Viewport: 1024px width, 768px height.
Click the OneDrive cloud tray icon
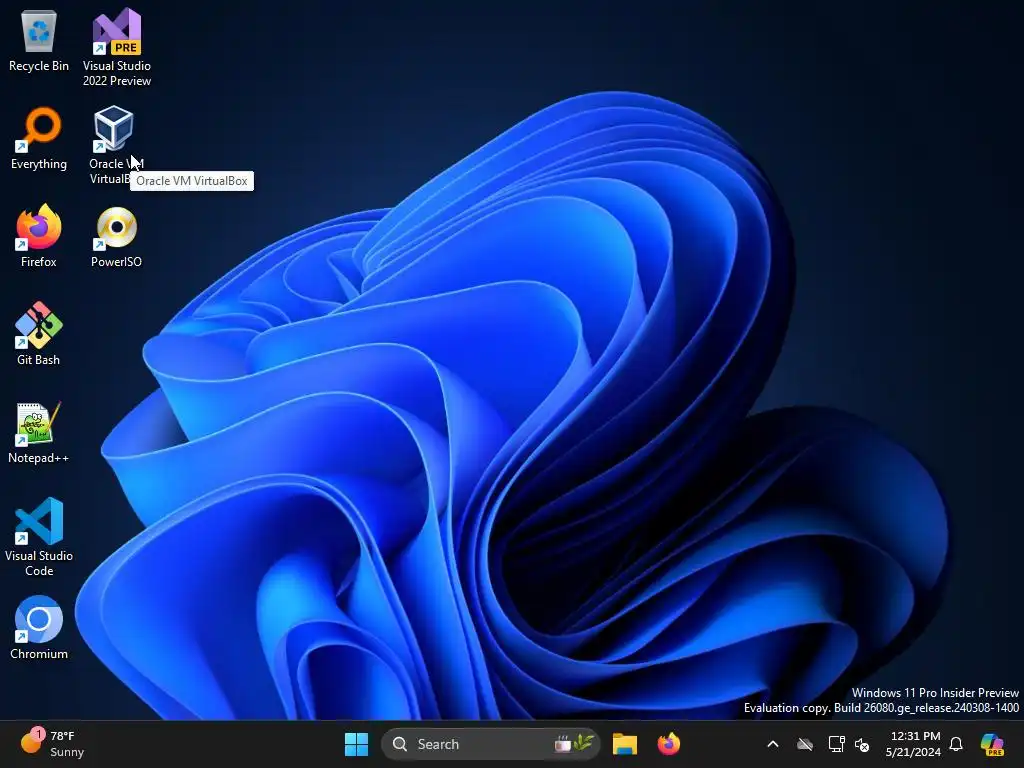click(x=805, y=744)
